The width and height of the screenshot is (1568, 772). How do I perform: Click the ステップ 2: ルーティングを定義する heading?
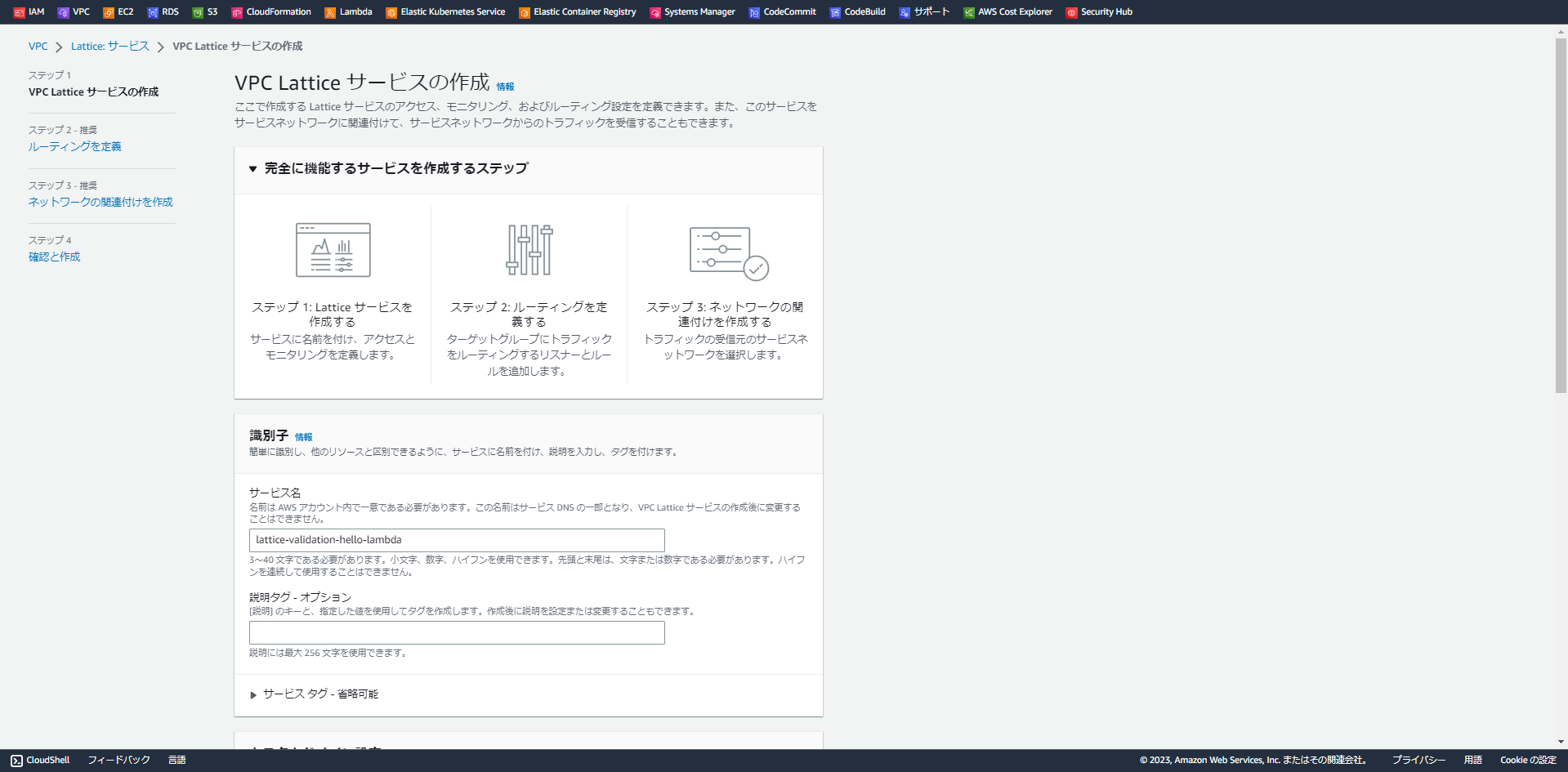[x=529, y=315]
